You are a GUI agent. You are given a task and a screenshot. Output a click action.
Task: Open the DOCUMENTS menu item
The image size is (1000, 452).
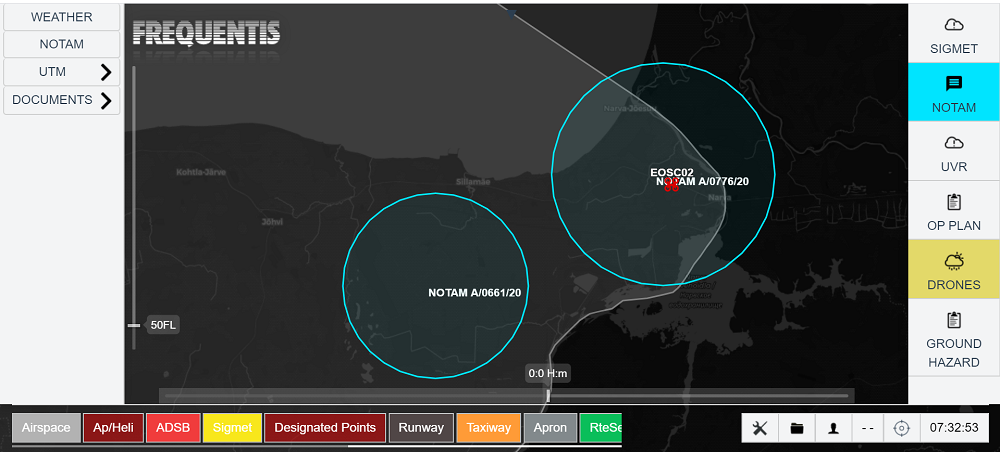pyautogui.click(x=62, y=100)
